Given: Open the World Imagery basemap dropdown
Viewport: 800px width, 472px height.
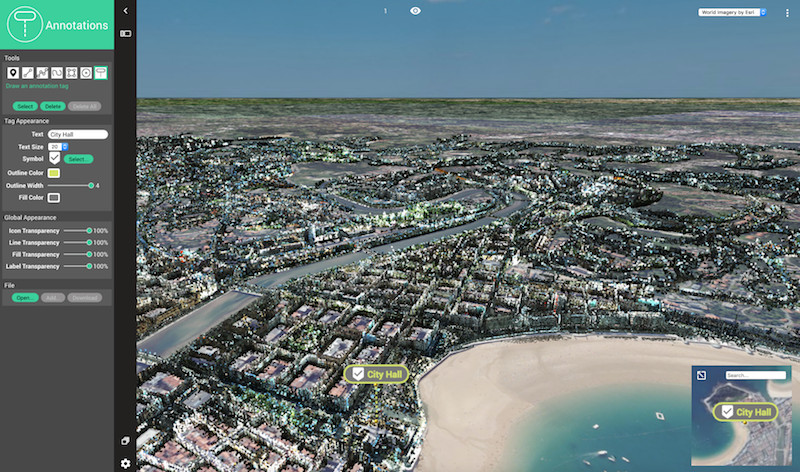Looking at the screenshot, I should 732,12.
